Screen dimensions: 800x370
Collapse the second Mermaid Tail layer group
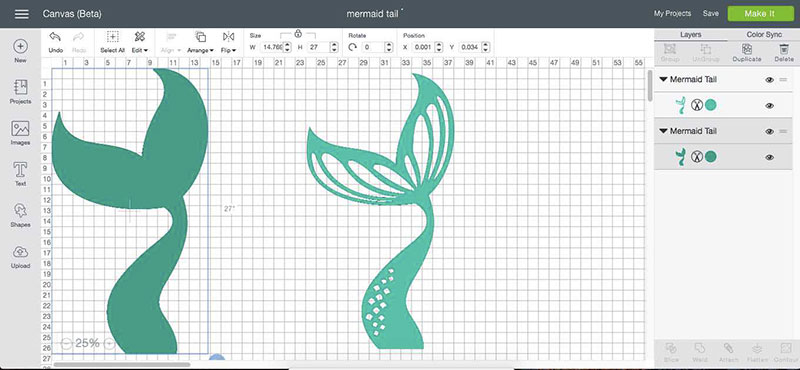click(x=663, y=131)
